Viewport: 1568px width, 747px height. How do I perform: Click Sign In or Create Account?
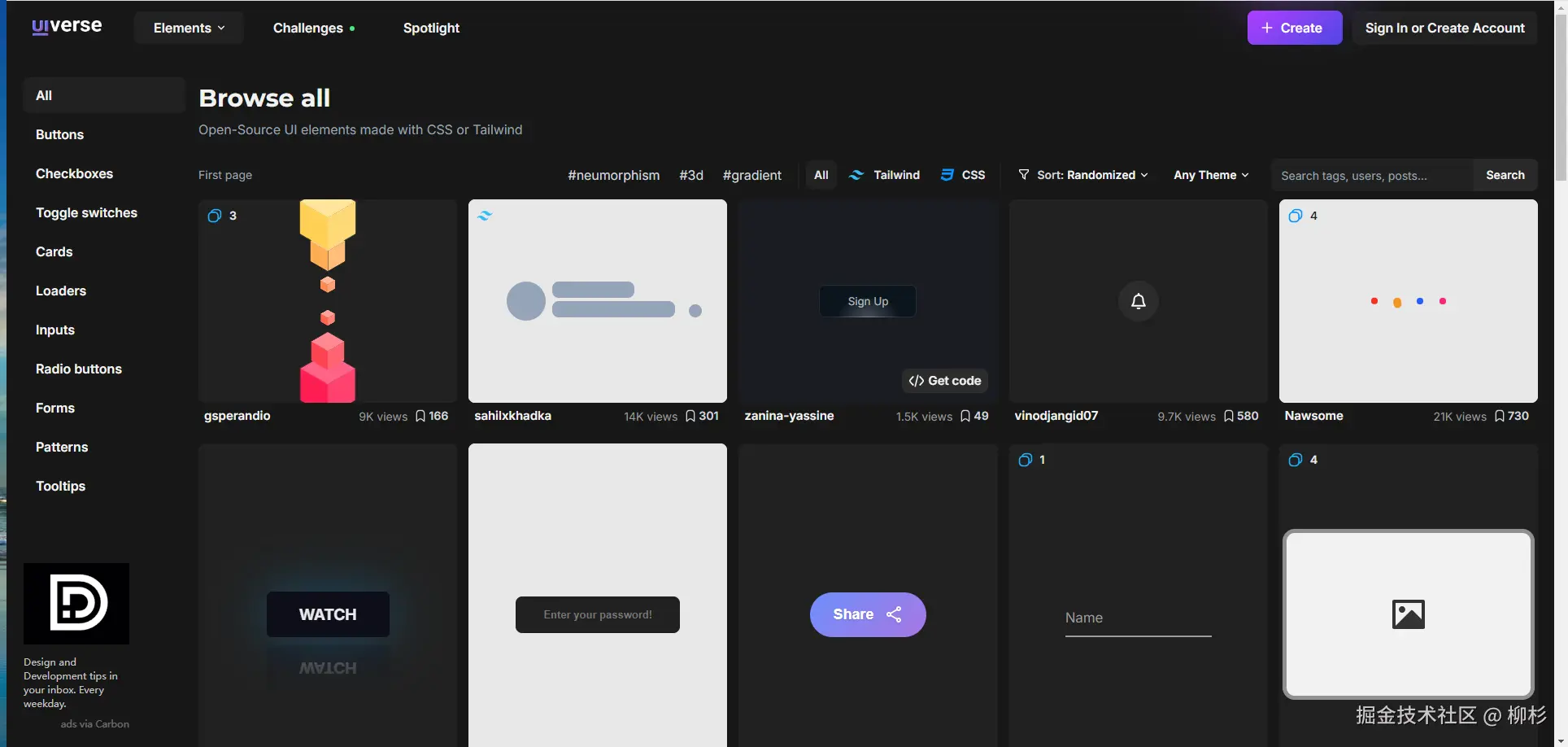[1444, 28]
